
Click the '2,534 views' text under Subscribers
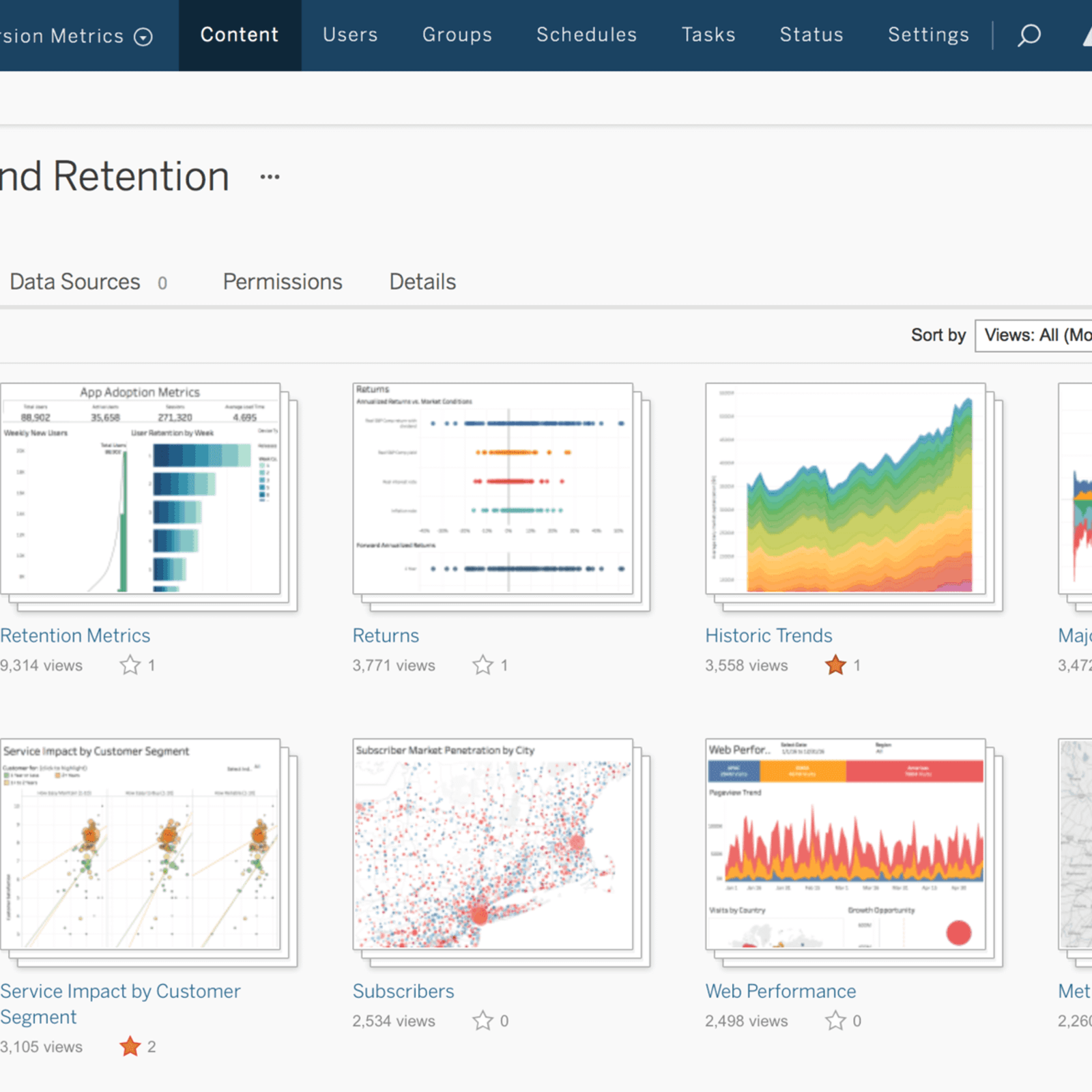coord(394,1021)
